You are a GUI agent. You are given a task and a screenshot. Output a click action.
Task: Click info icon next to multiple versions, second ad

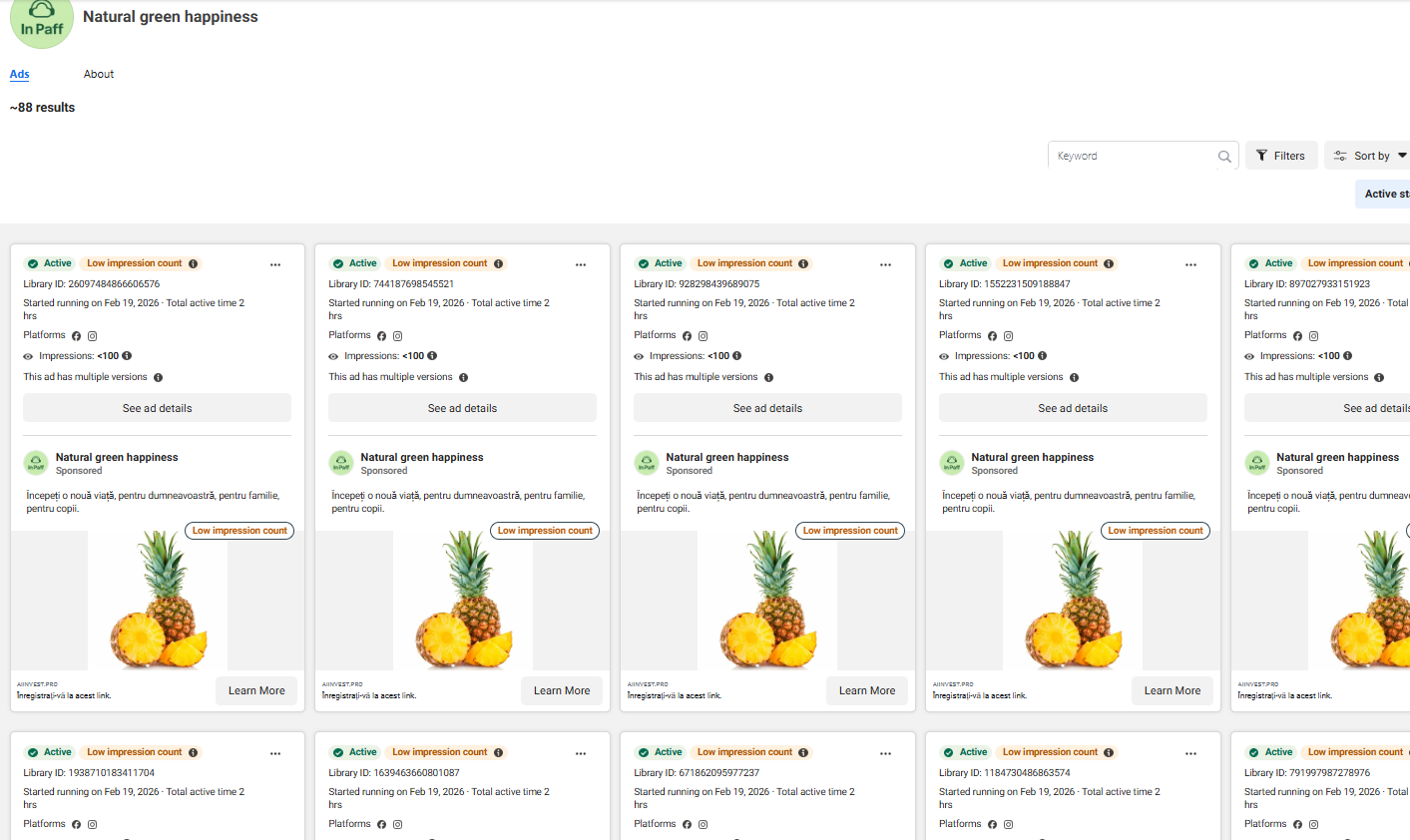[x=463, y=377]
